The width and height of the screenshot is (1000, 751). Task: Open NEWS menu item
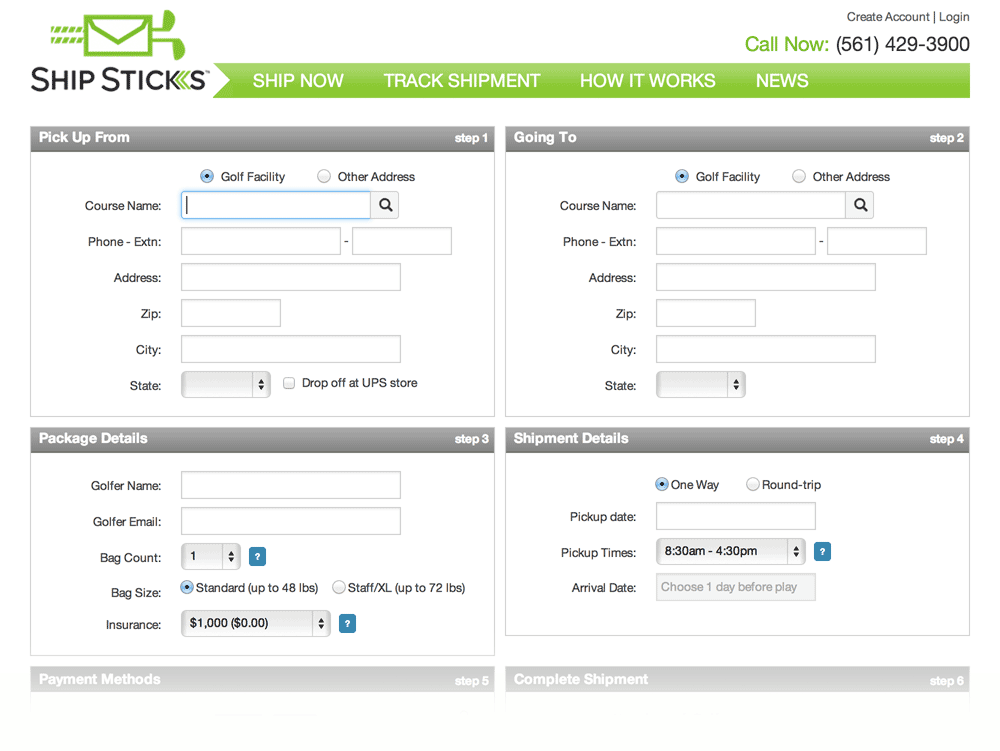tap(782, 81)
